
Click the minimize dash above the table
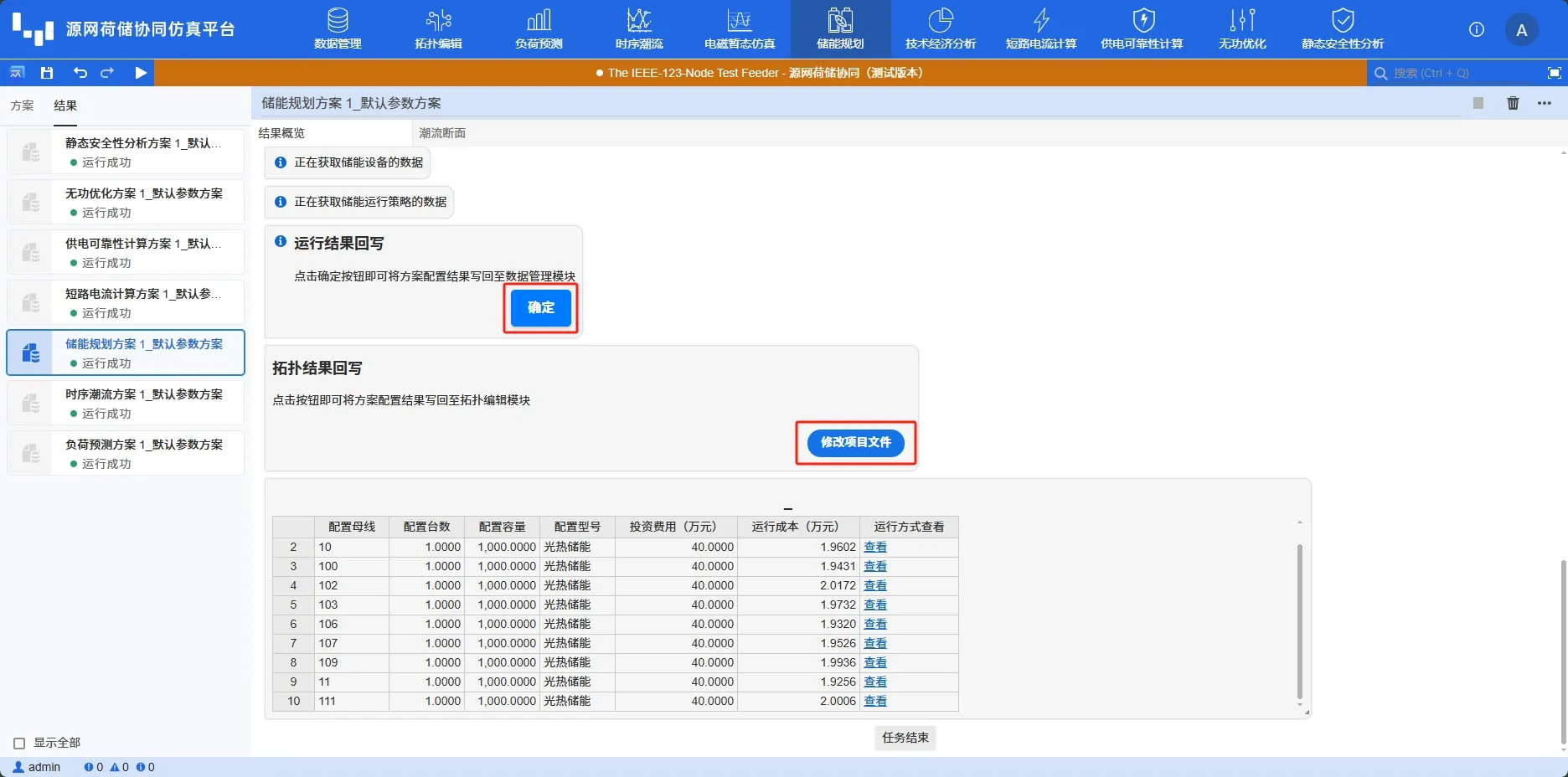click(787, 508)
